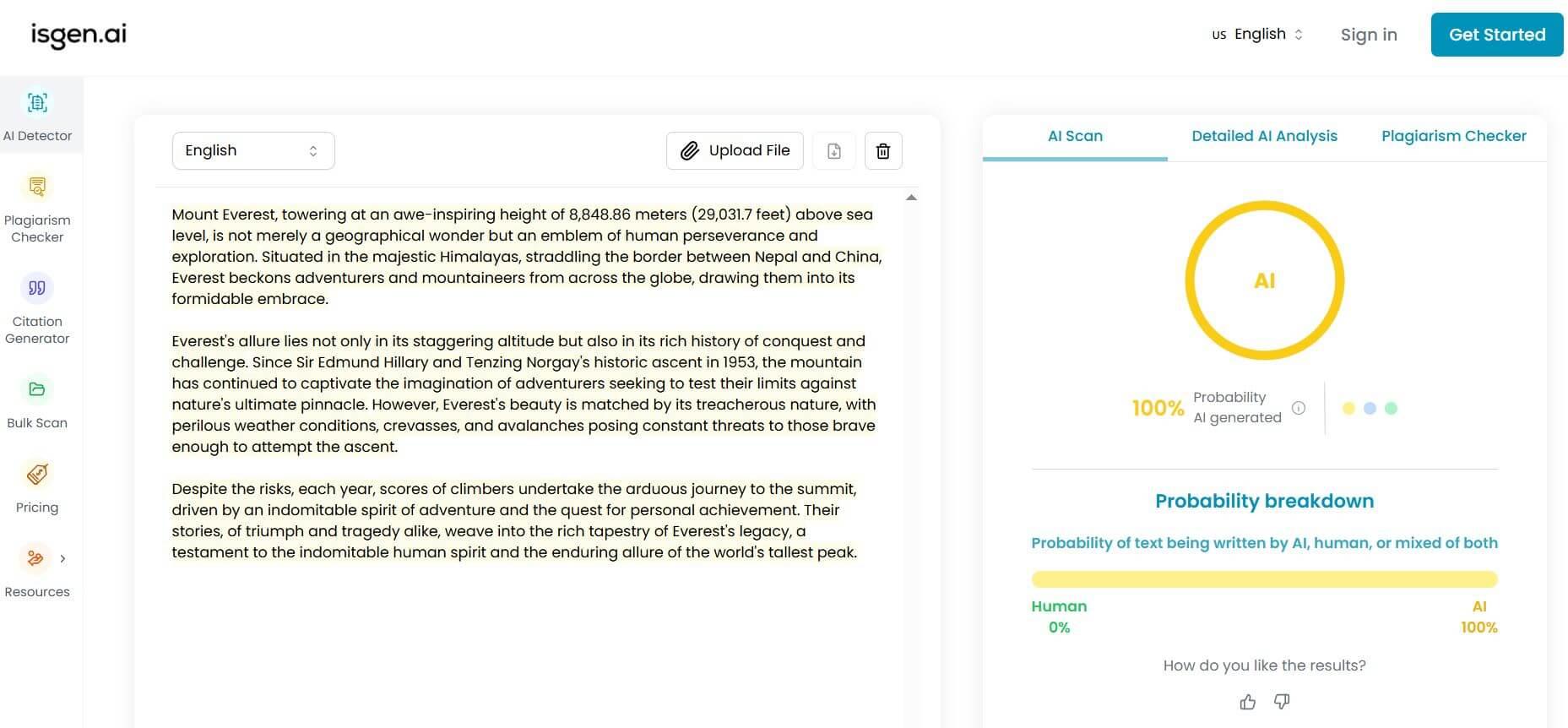Click the trash icon to clear text
The image size is (1568, 728).
[883, 151]
